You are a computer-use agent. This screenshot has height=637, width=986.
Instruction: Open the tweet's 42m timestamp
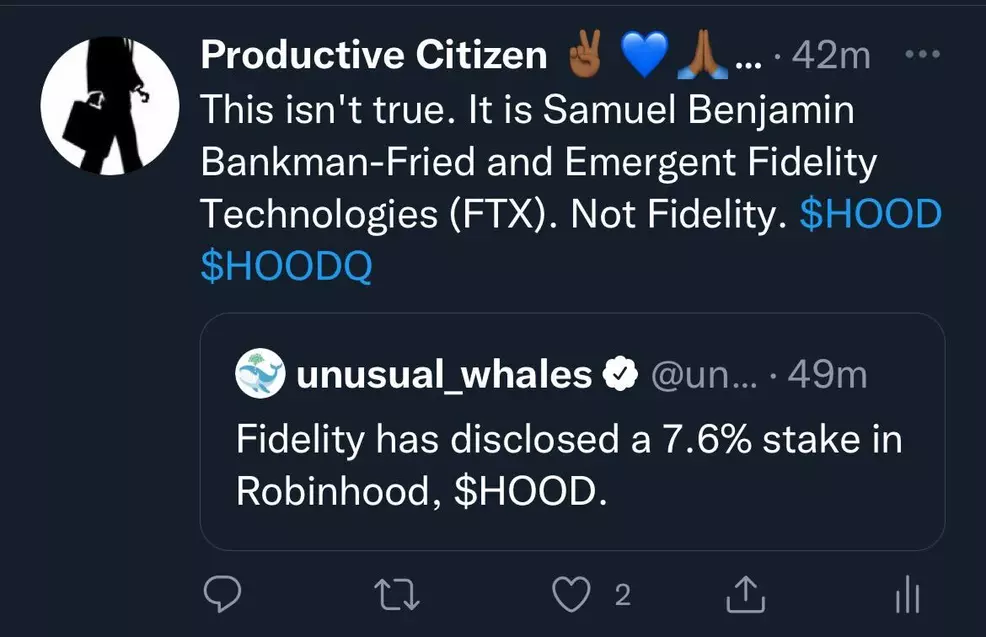pos(830,57)
